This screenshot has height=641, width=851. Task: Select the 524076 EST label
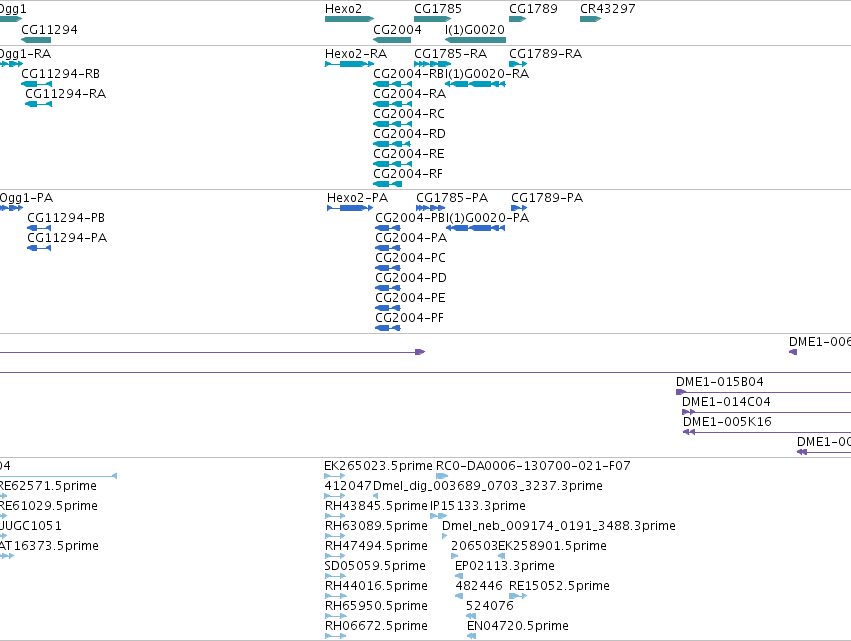coord(490,606)
